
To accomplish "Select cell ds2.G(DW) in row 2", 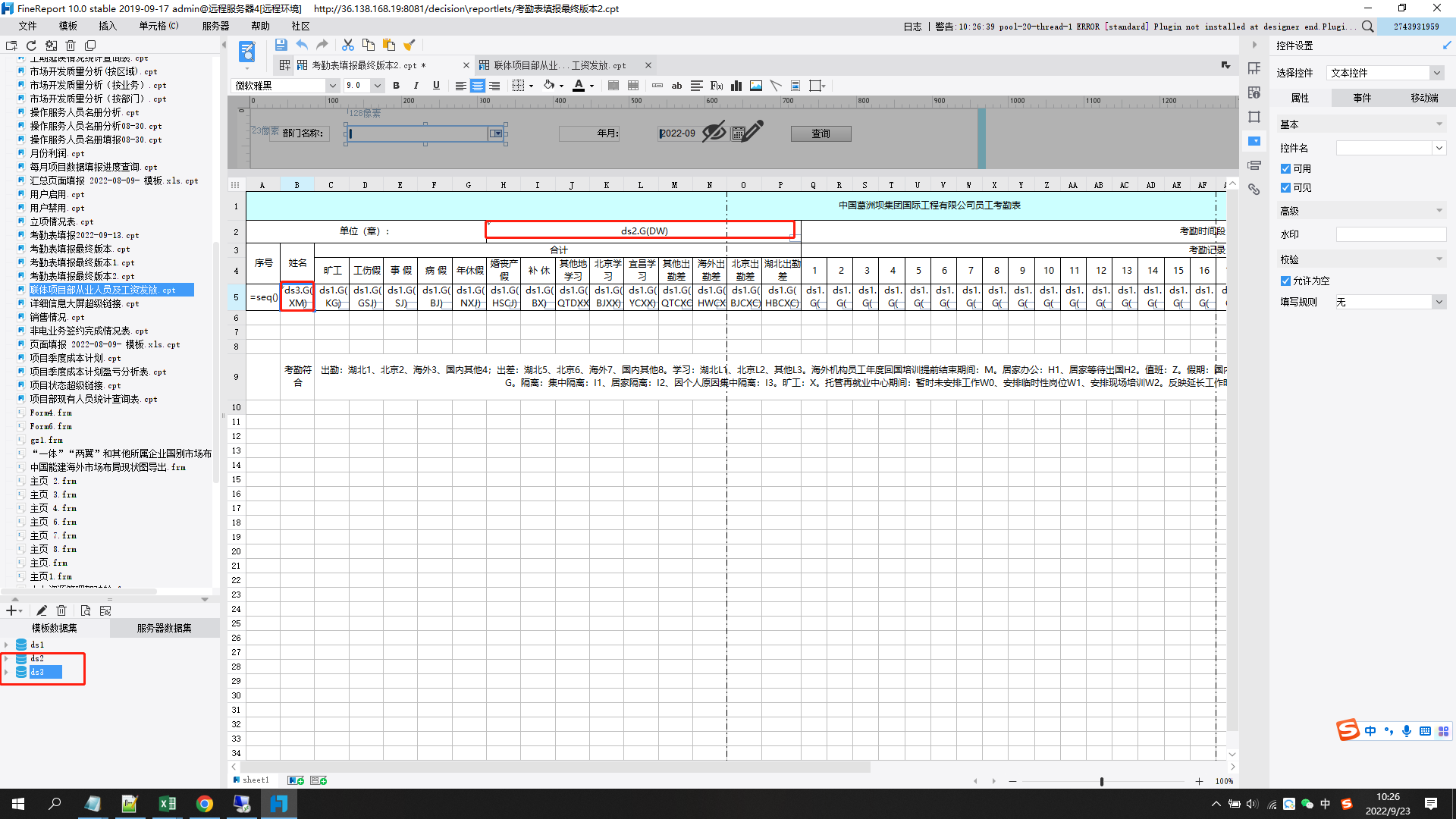I will coord(644,231).
